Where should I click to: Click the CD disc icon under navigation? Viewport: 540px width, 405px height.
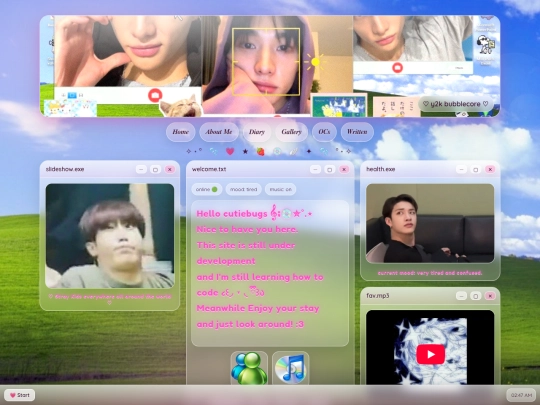[x=277, y=151]
